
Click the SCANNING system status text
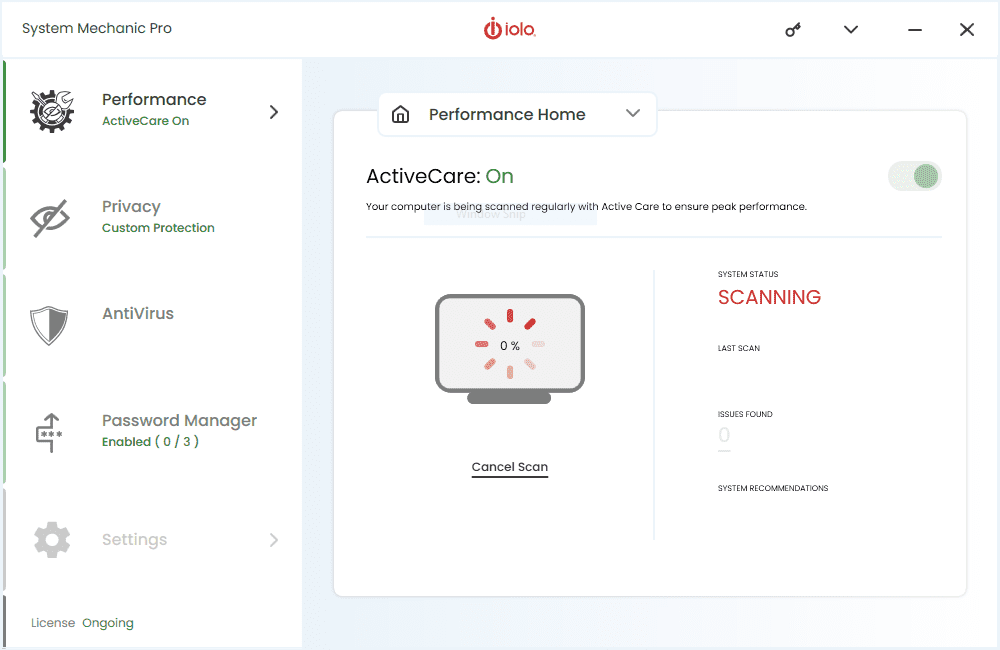tap(769, 297)
